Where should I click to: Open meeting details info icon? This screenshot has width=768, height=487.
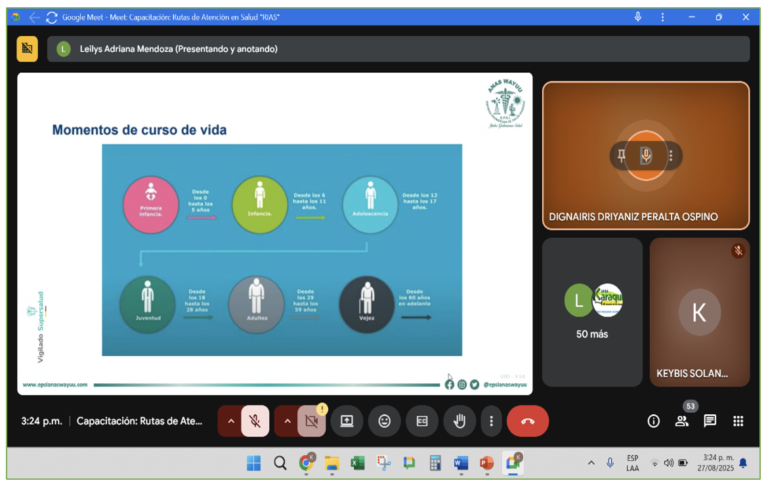pyautogui.click(x=654, y=421)
